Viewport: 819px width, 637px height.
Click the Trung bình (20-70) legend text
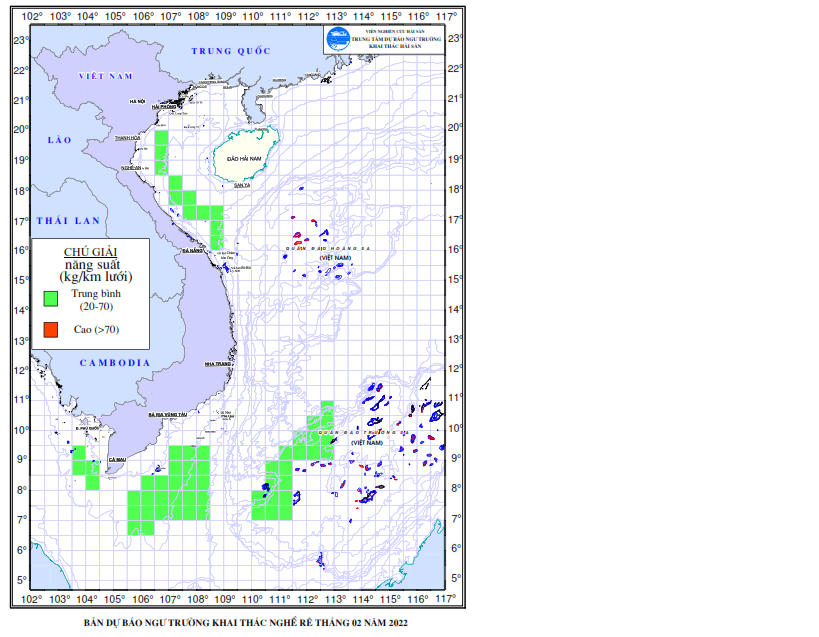pyautogui.click(x=96, y=300)
